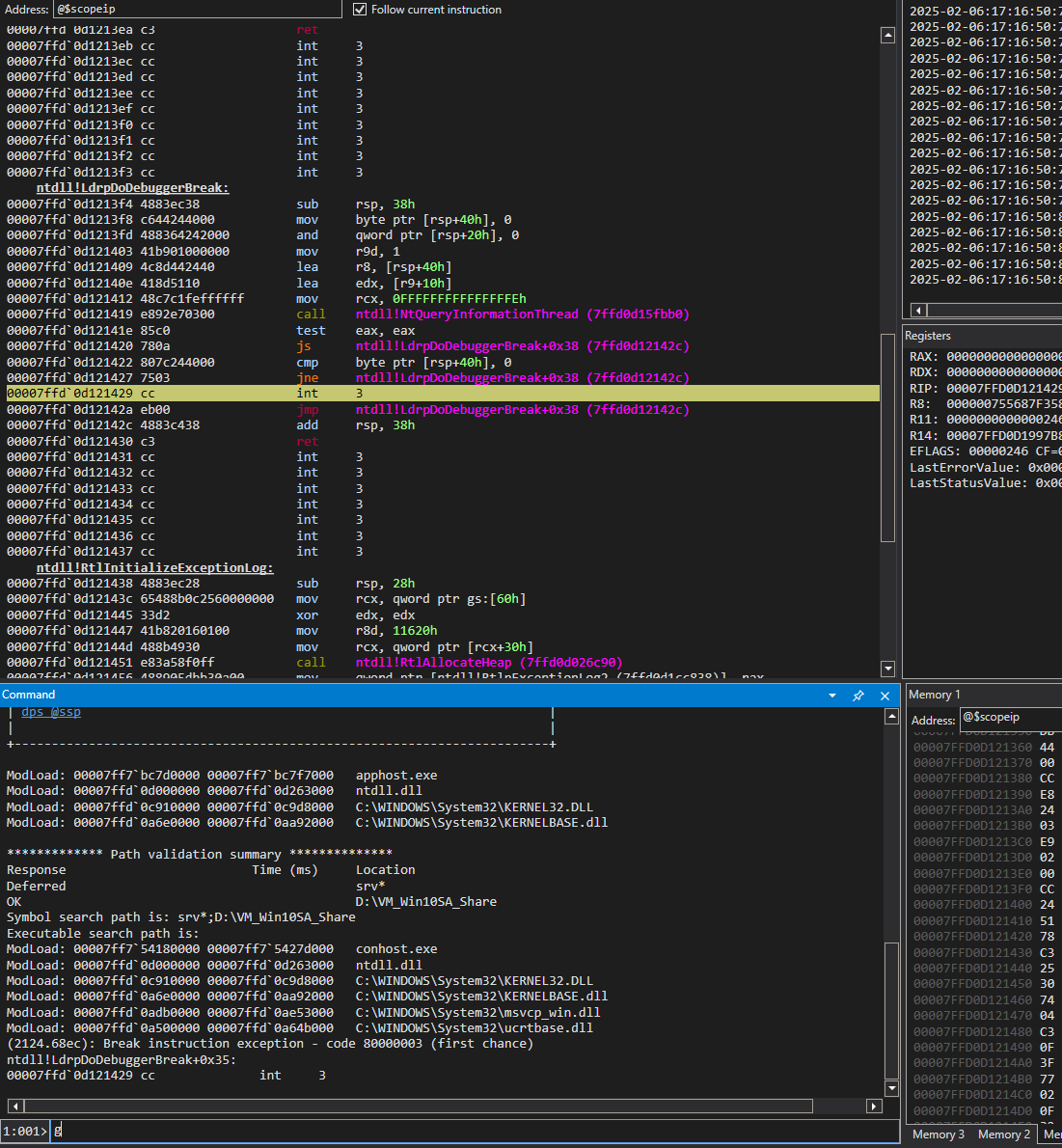Click the Command panel title

click(29, 695)
